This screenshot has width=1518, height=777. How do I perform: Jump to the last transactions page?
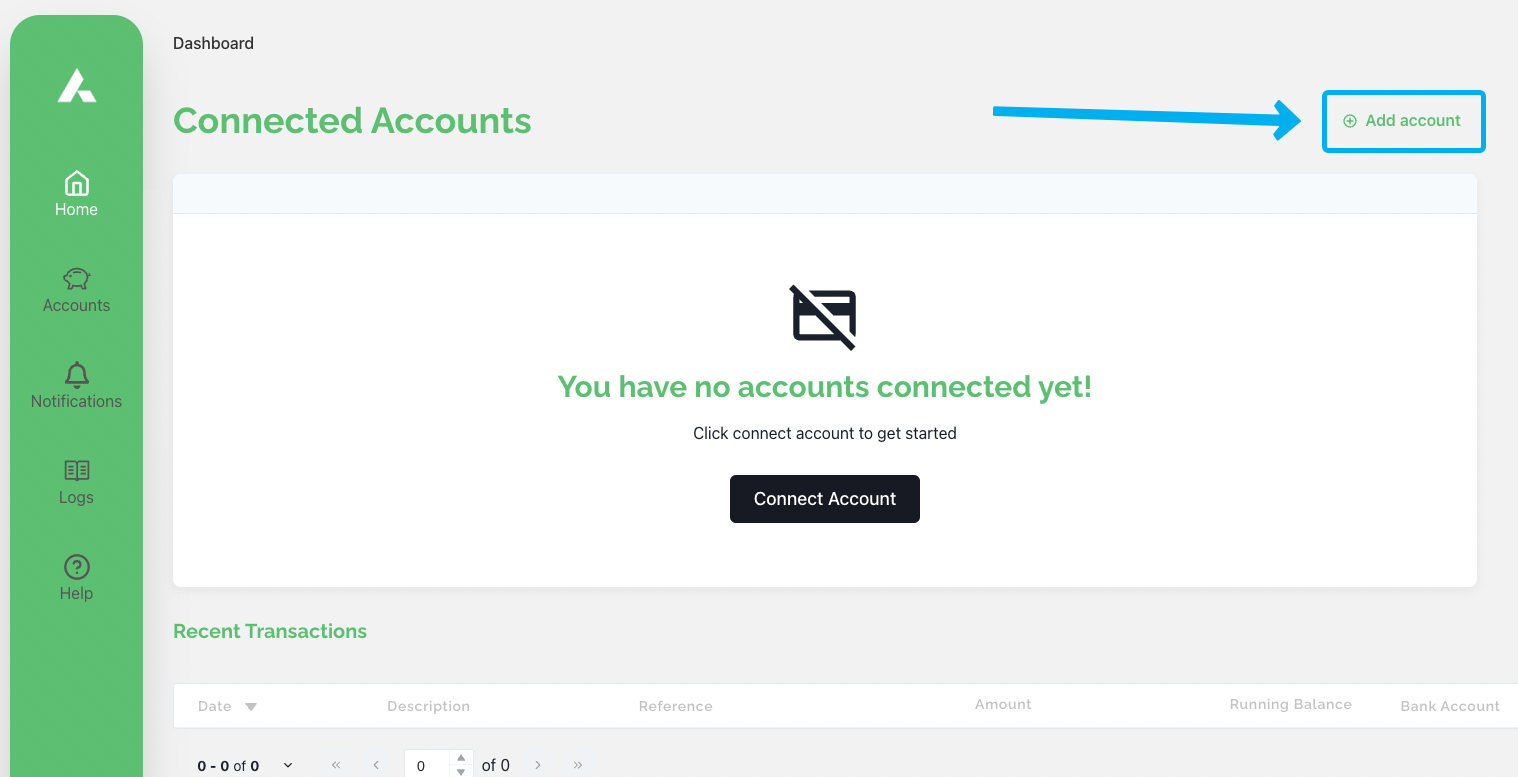(578, 765)
